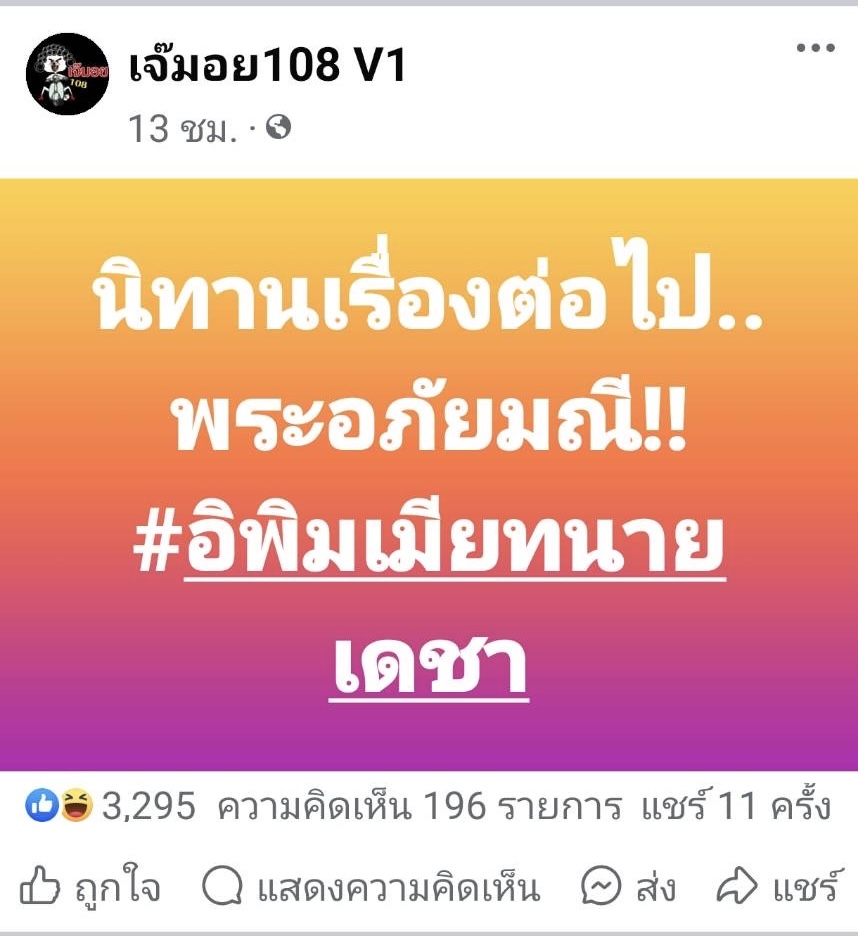Open the three-dot post options menu
858x936 pixels.
(x=815, y=48)
